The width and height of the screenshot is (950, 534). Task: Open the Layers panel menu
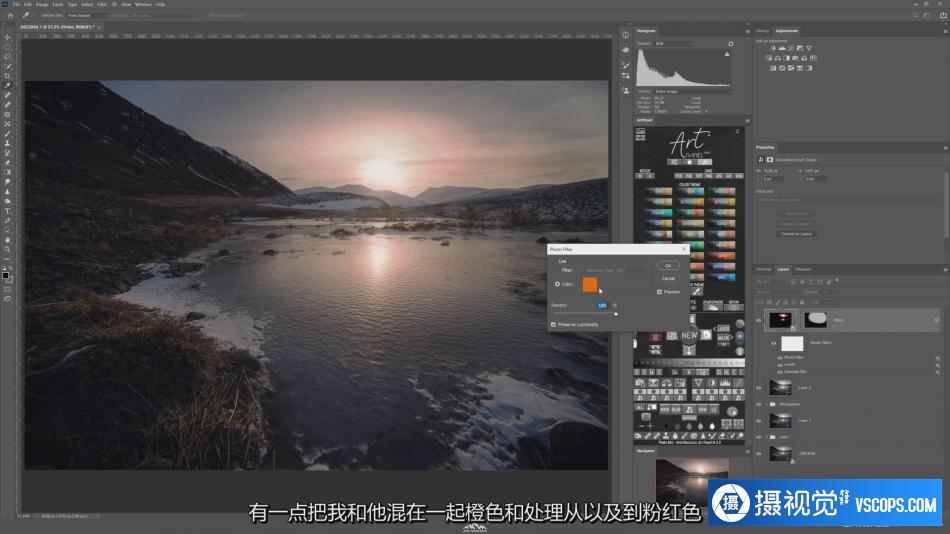(945, 269)
